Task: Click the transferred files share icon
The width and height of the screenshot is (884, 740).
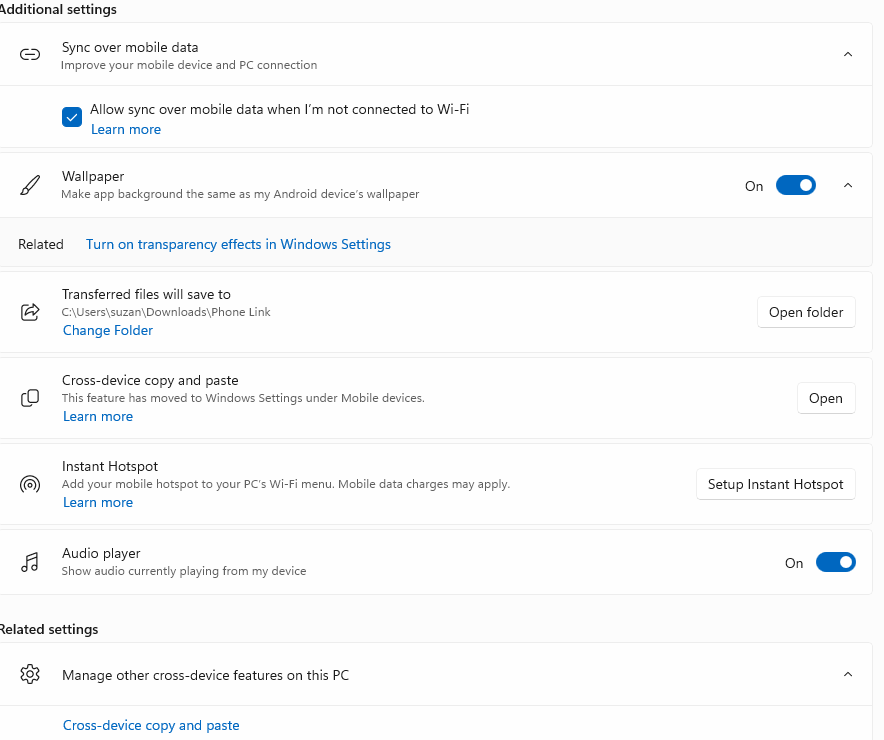Action: click(30, 312)
